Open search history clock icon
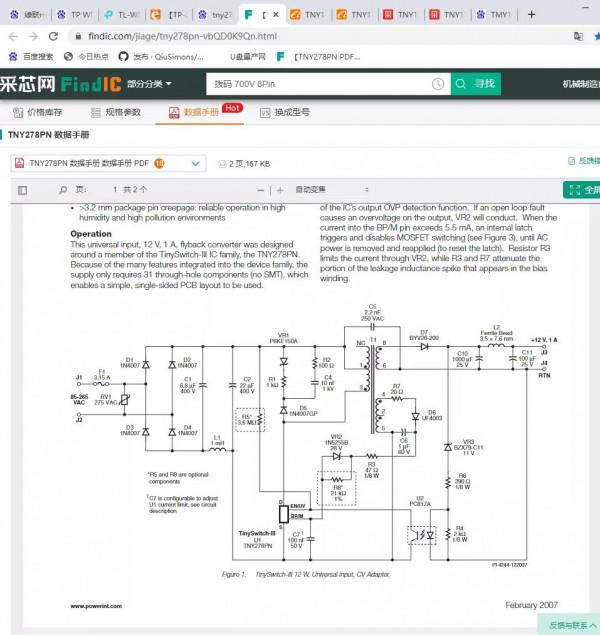 pos(438,84)
